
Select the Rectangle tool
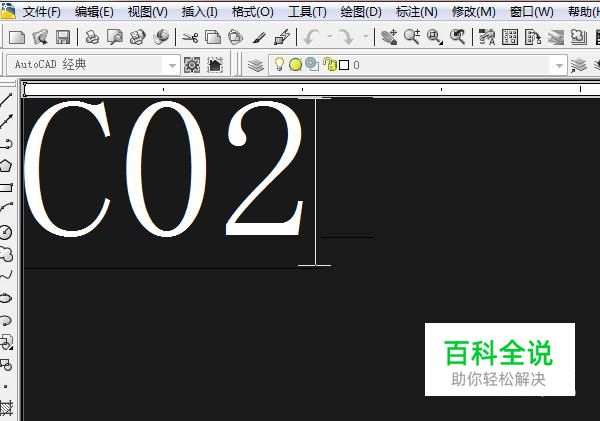(7, 188)
